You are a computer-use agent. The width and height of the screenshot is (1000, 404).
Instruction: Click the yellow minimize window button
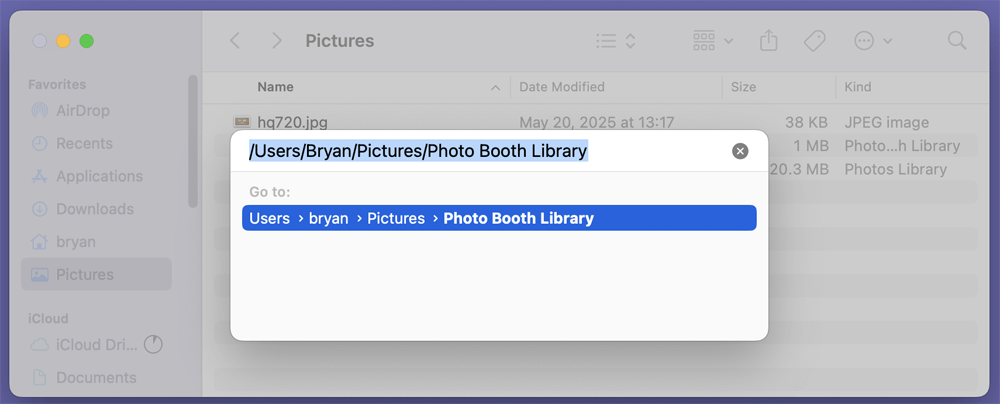coord(63,41)
